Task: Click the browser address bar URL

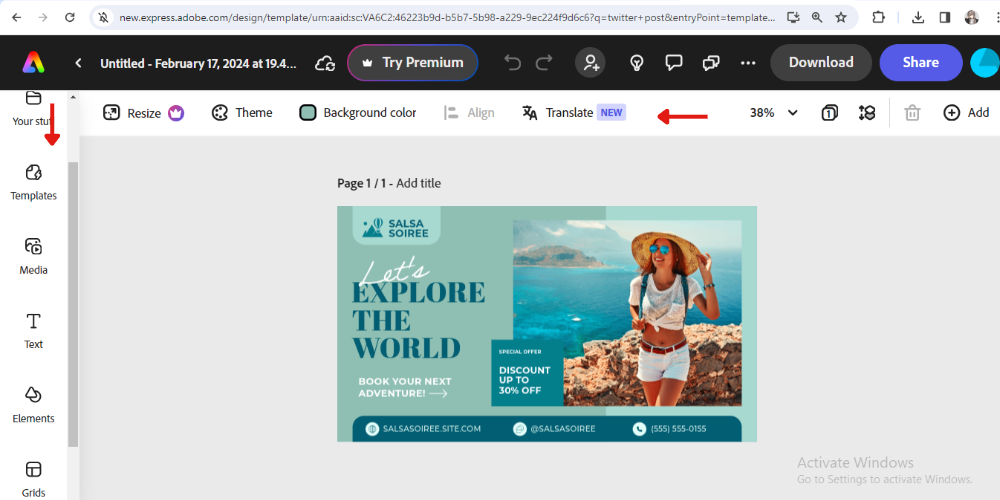Action: tap(448, 18)
